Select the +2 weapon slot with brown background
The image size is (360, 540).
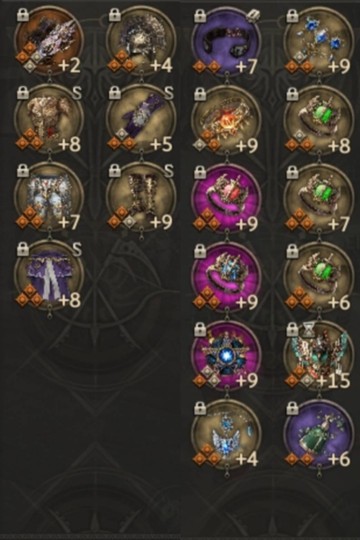coord(49,41)
